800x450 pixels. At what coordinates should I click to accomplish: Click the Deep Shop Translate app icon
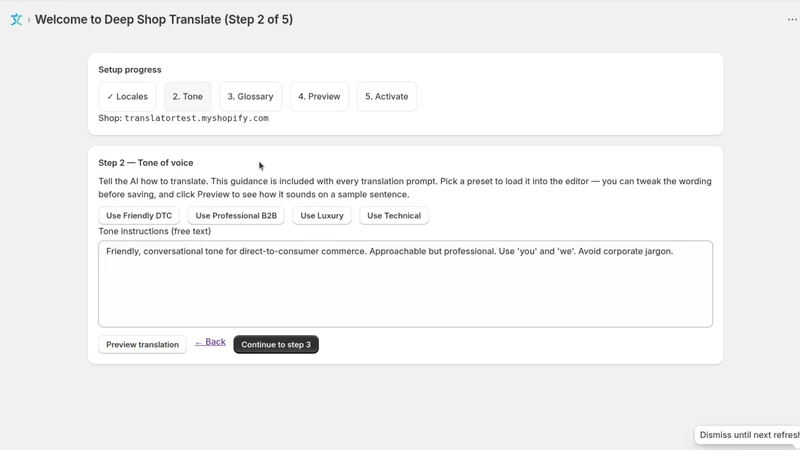coord(16,19)
